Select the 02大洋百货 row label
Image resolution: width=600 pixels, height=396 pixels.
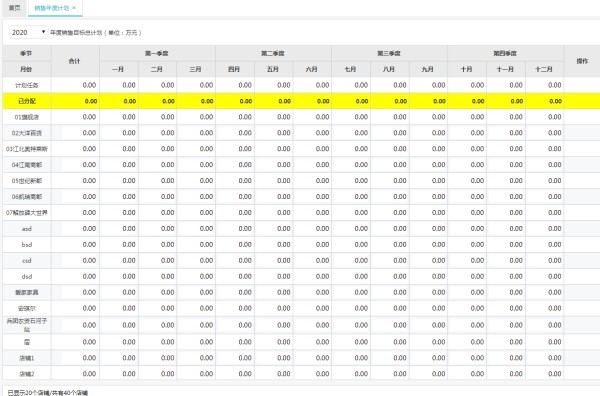(27, 133)
